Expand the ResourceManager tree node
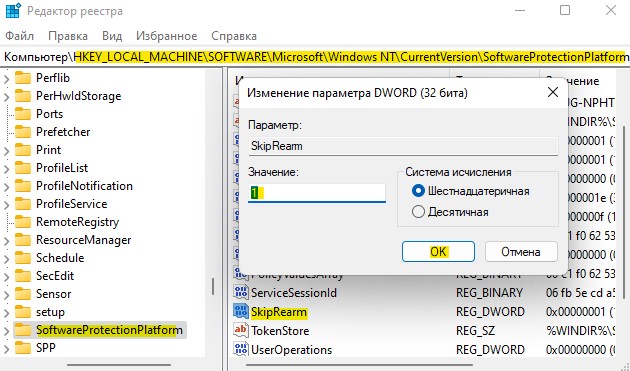 [x=6, y=240]
